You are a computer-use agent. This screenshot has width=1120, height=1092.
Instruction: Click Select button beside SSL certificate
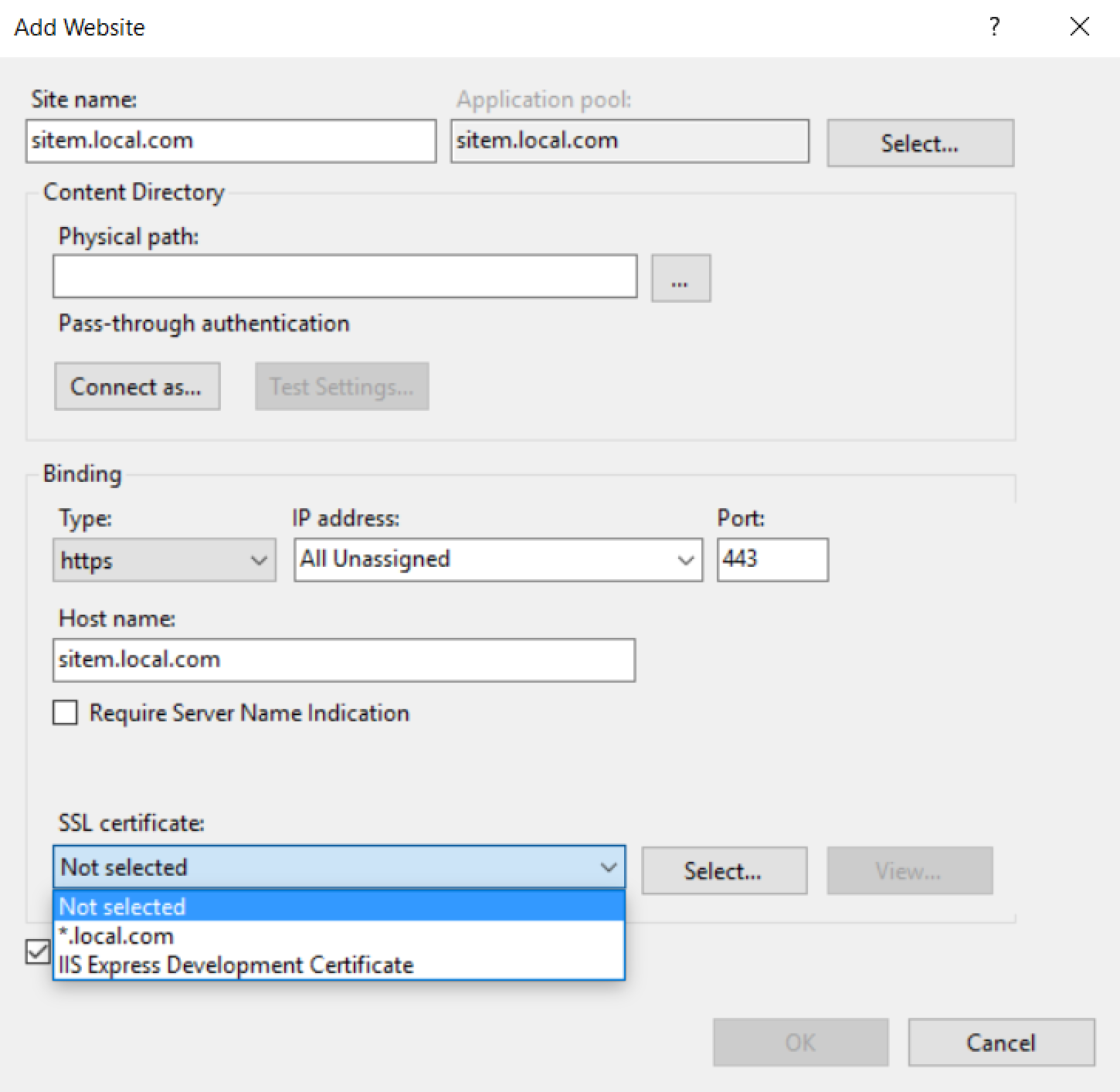(x=724, y=871)
